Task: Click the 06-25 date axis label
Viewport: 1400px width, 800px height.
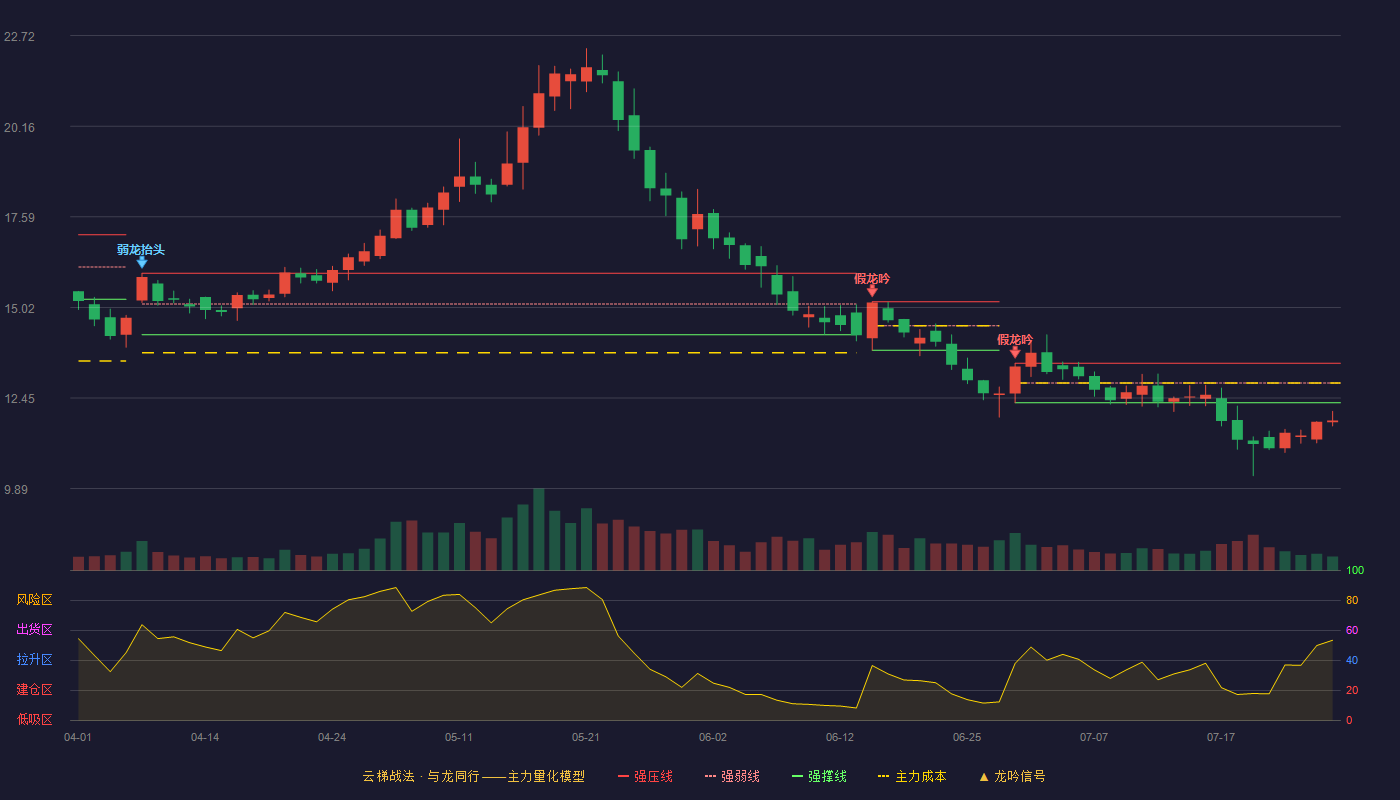Action: tap(967, 737)
